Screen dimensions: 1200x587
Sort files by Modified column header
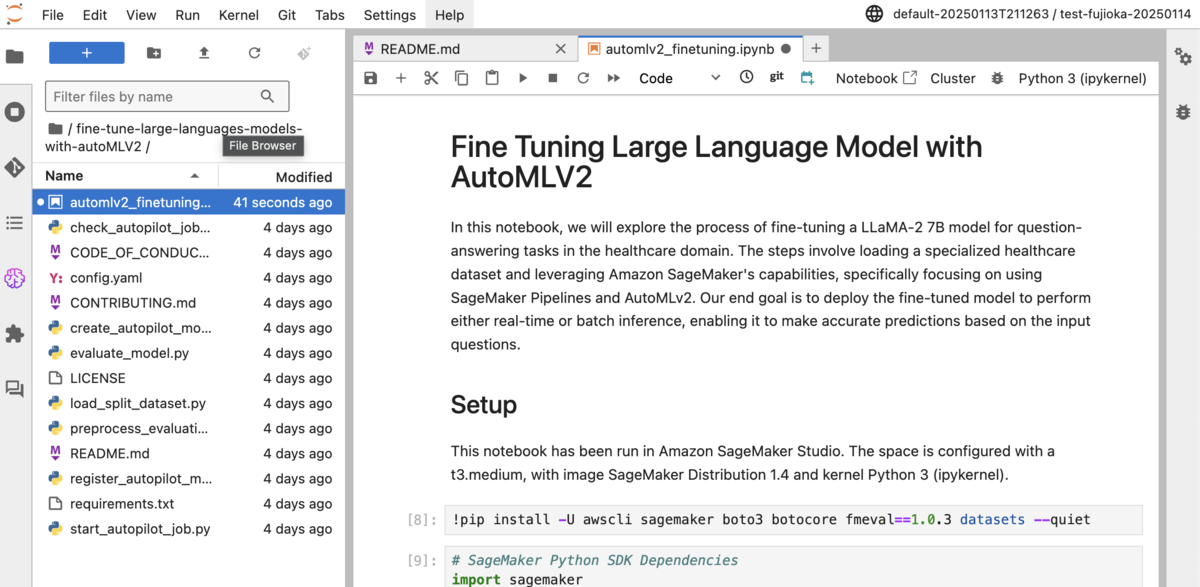[282, 176]
